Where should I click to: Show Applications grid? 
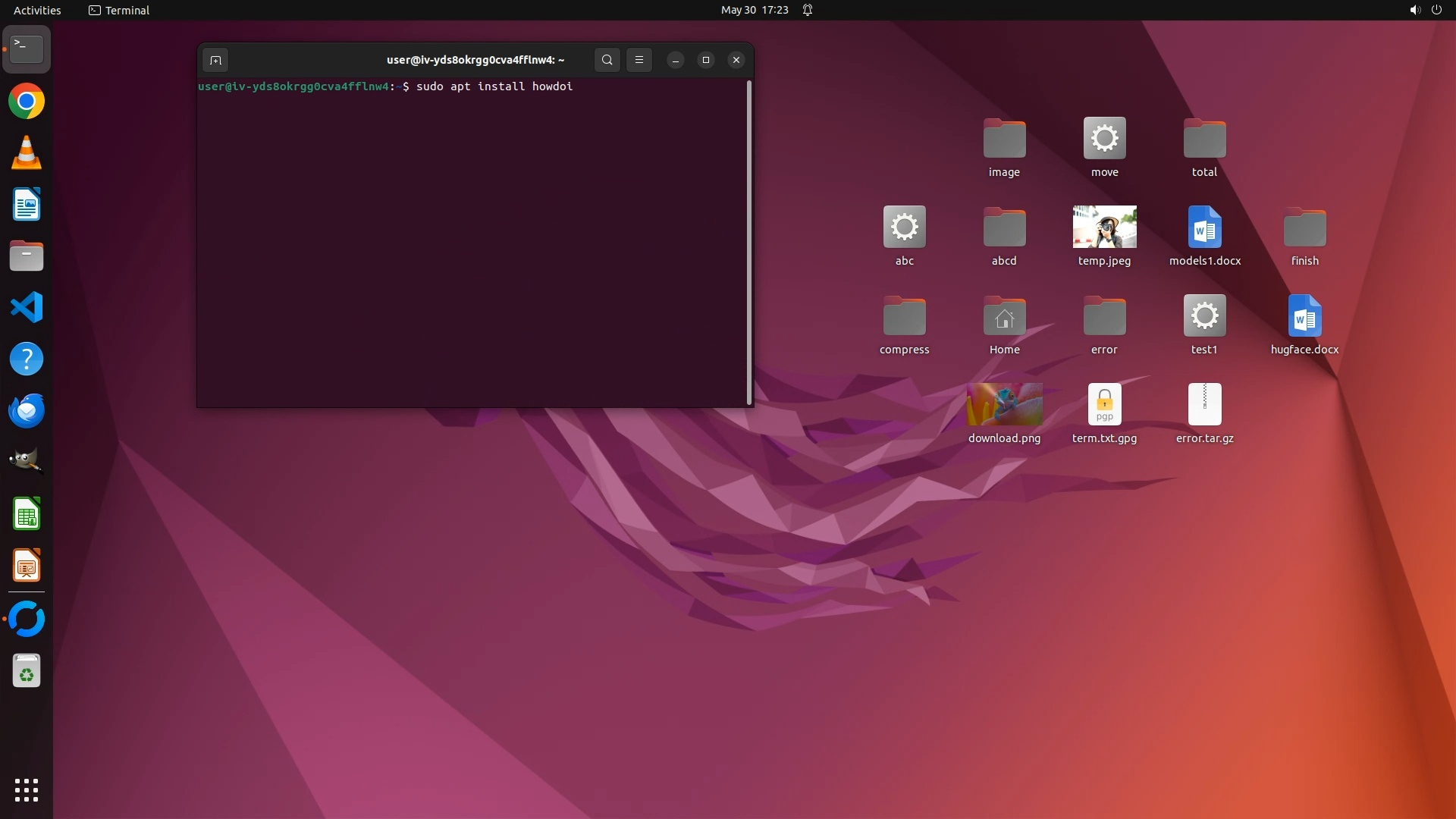(27, 789)
